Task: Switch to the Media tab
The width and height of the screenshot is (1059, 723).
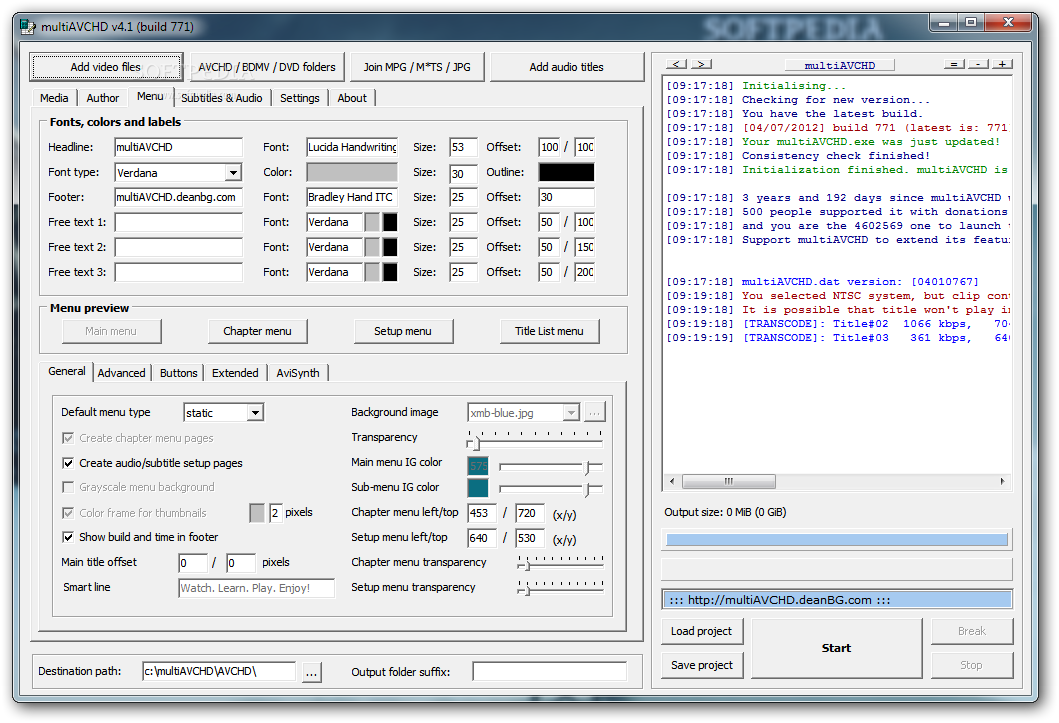Action: 54,98
